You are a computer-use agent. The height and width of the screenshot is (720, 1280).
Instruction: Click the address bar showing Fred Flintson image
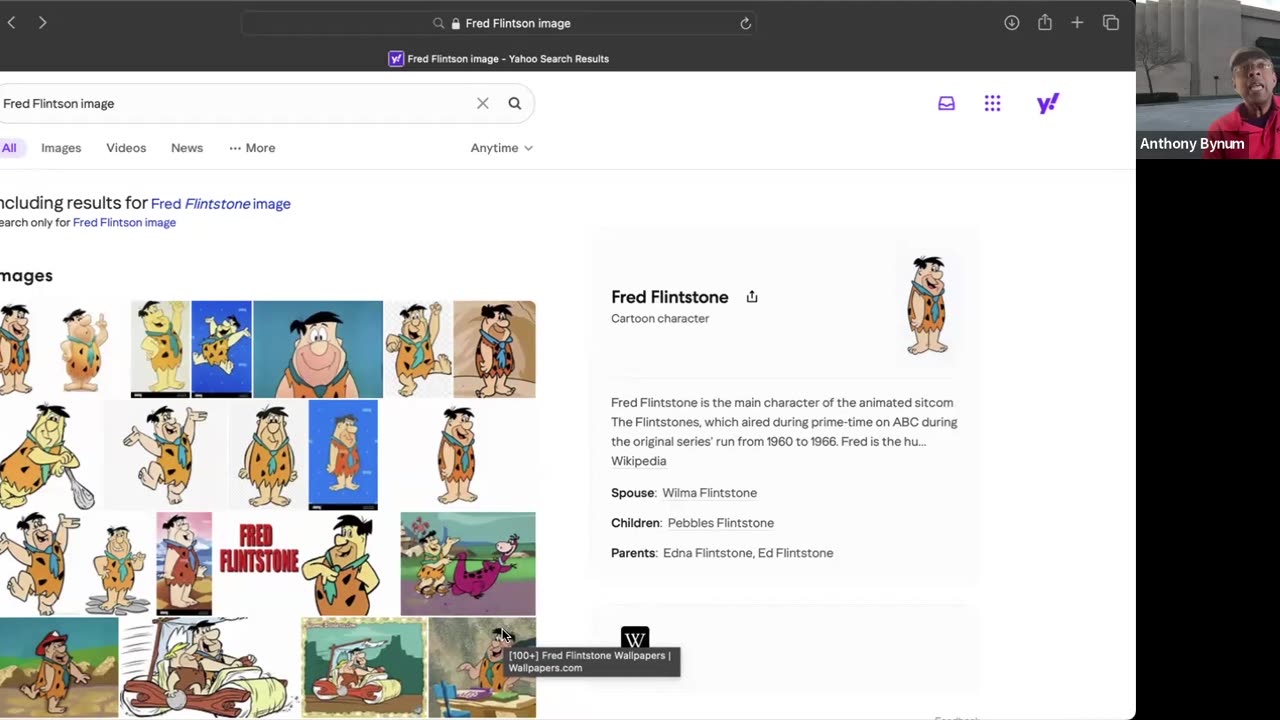point(498,23)
